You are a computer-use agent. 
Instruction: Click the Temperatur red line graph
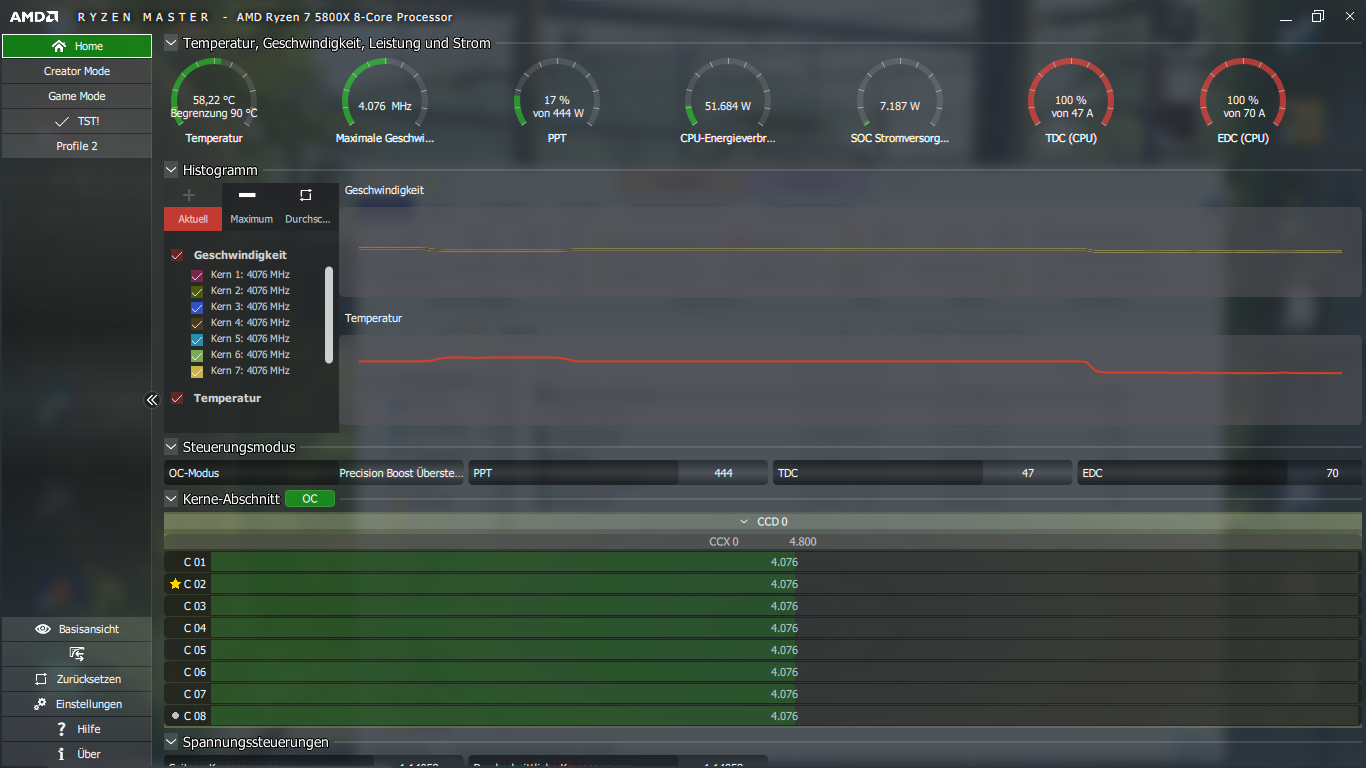coord(850,380)
